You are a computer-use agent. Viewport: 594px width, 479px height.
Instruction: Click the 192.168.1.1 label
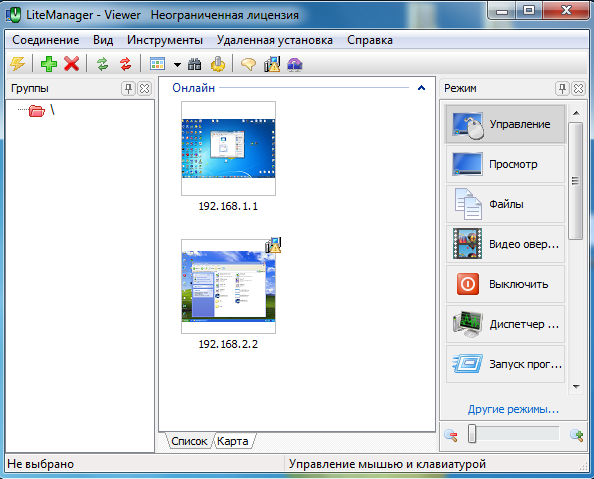(228, 206)
